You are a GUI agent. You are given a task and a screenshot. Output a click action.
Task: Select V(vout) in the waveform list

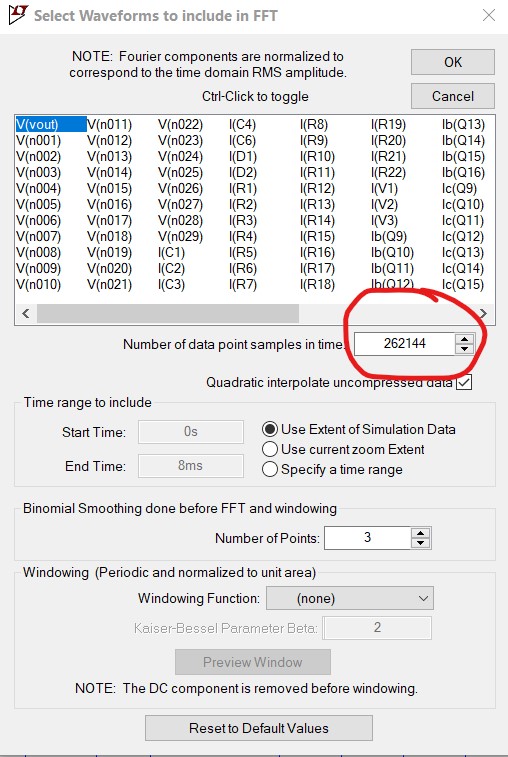coord(37,125)
